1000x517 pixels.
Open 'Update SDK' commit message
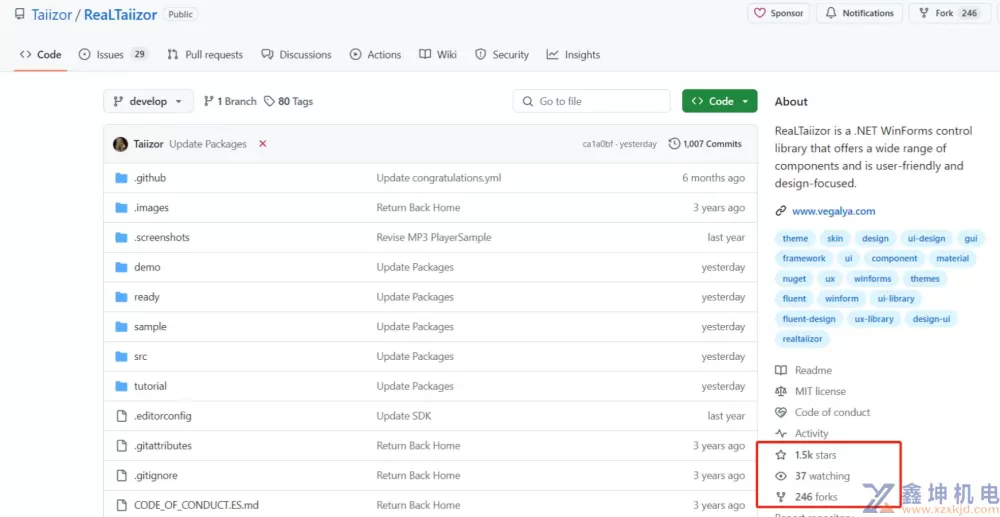402,416
